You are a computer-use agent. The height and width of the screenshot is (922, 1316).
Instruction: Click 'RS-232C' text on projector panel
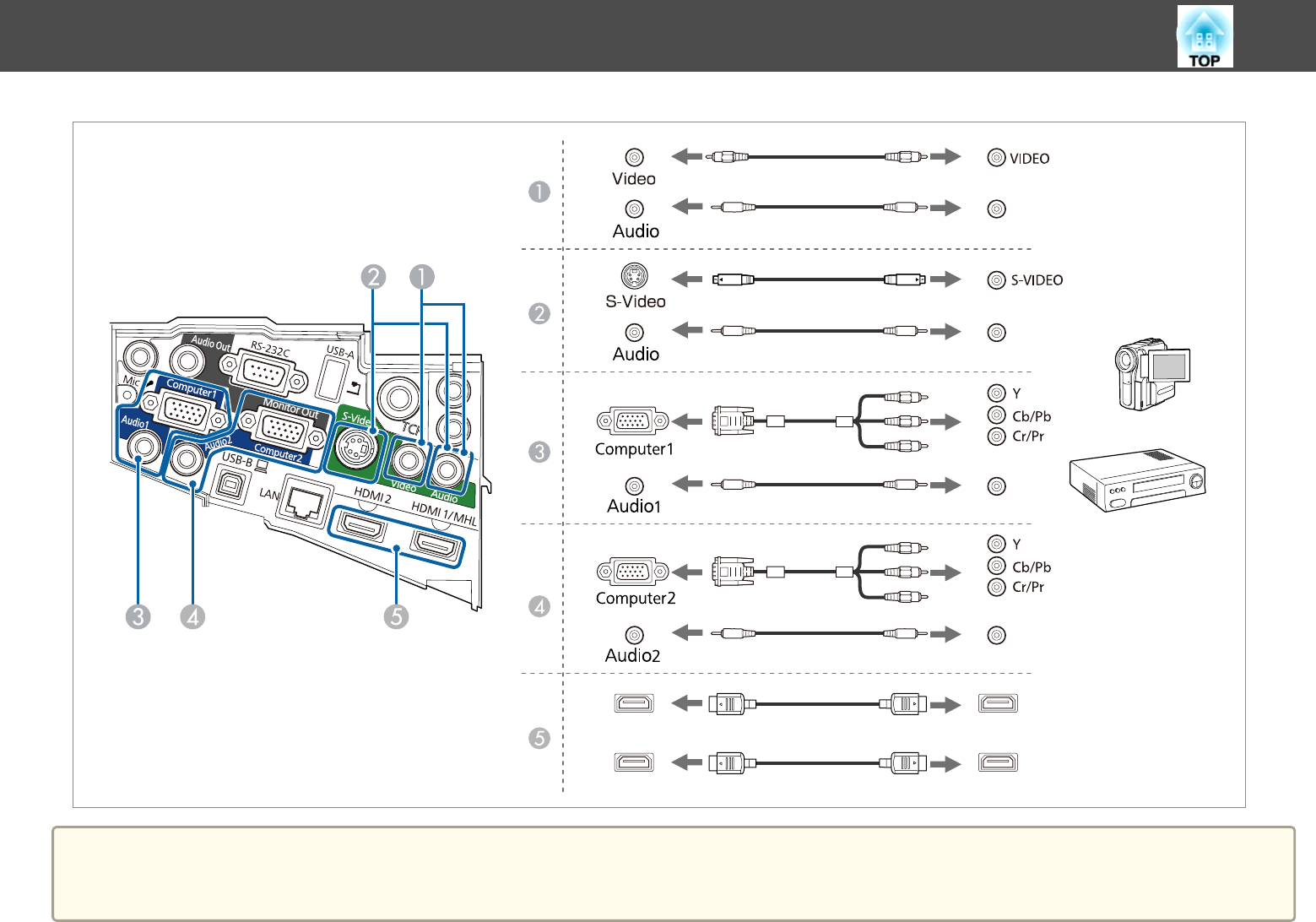(270, 347)
